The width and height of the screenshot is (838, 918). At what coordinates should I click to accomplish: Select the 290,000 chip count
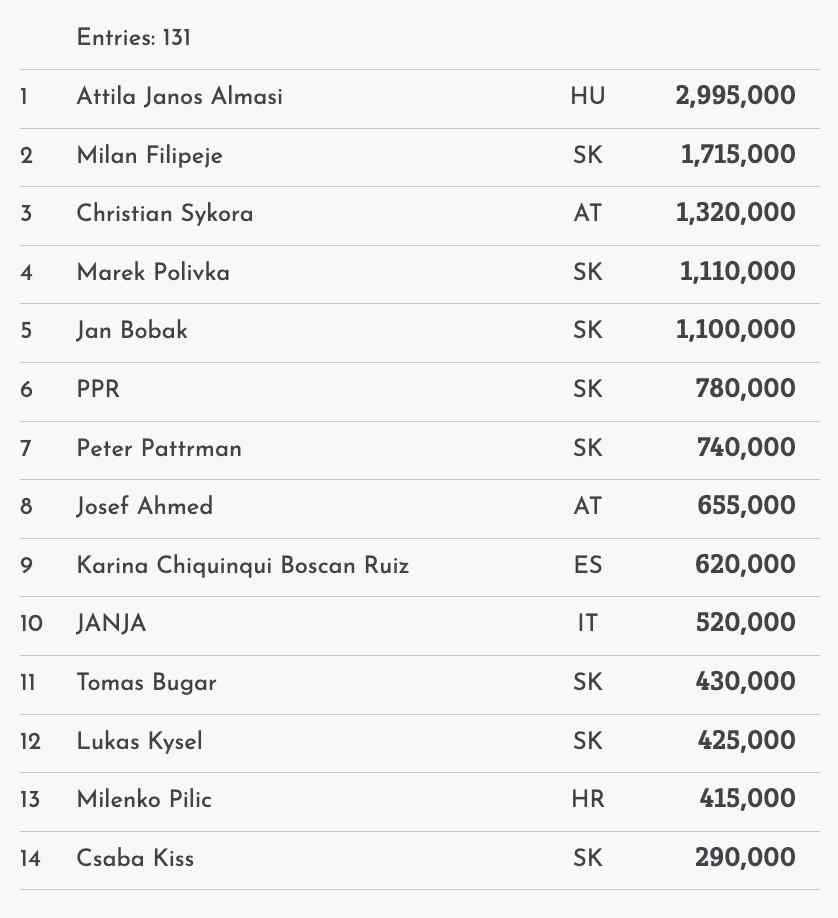745,858
